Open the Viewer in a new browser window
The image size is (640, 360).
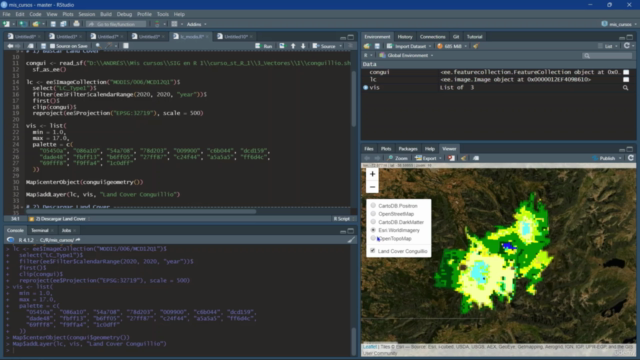[476, 158]
